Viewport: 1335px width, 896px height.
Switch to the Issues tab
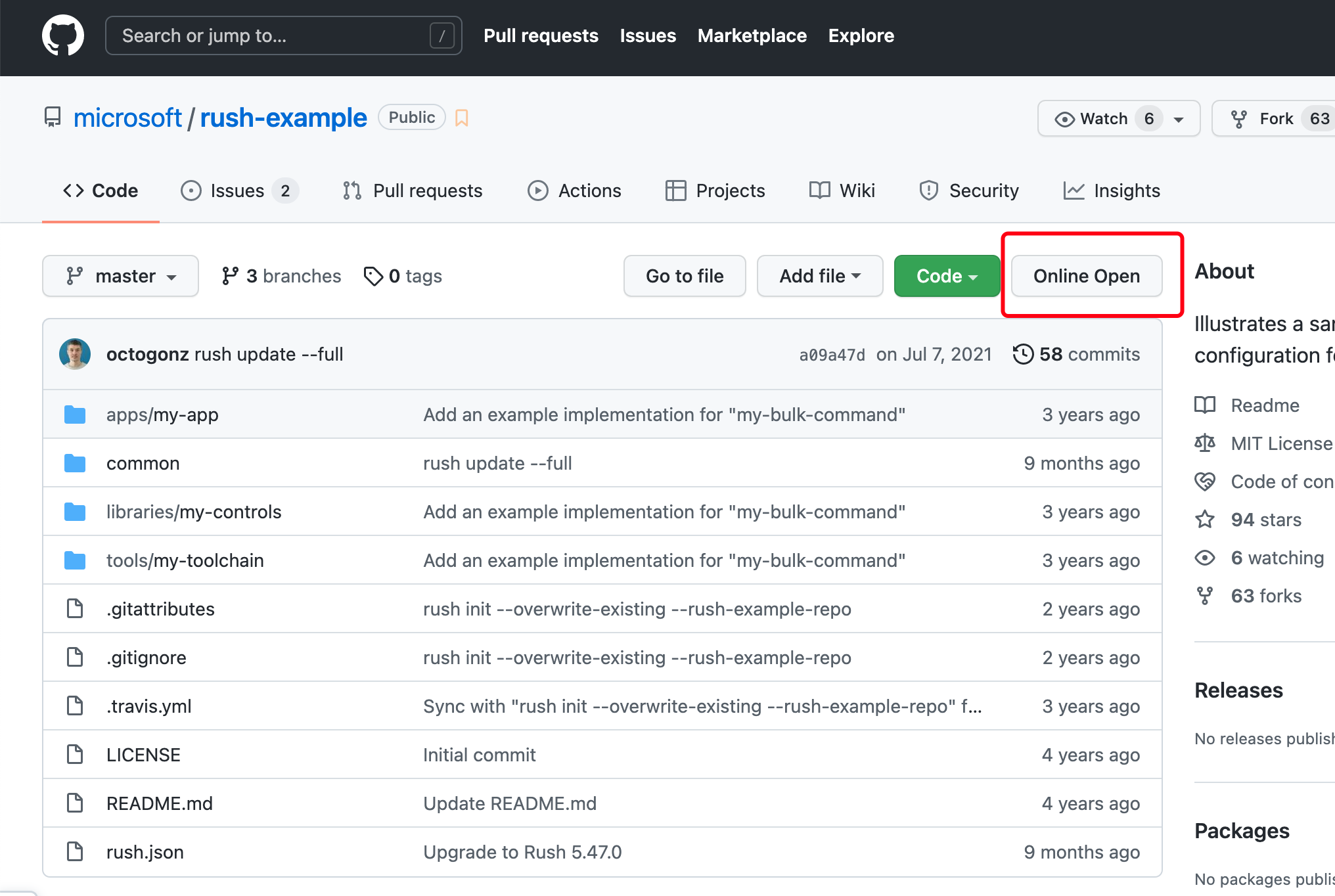[x=238, y=190]
